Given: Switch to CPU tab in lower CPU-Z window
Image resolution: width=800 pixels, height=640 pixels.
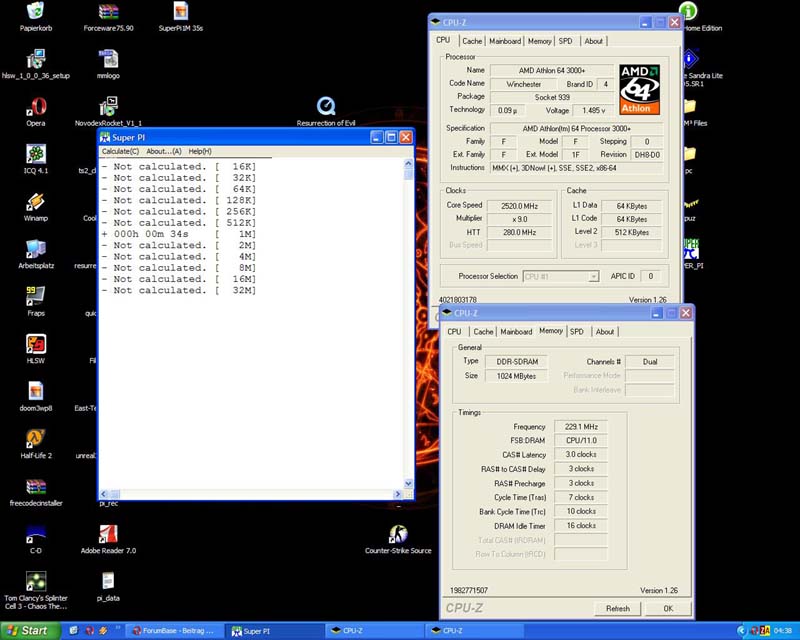Looking at the screenshot, I should point(454,332).
